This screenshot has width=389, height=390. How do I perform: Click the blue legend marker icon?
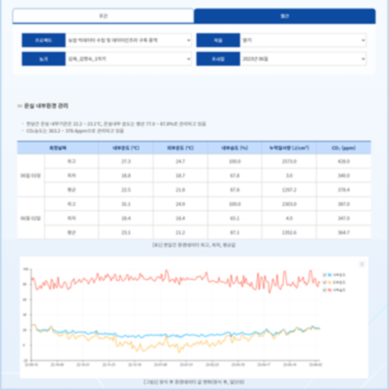(330, 275)
